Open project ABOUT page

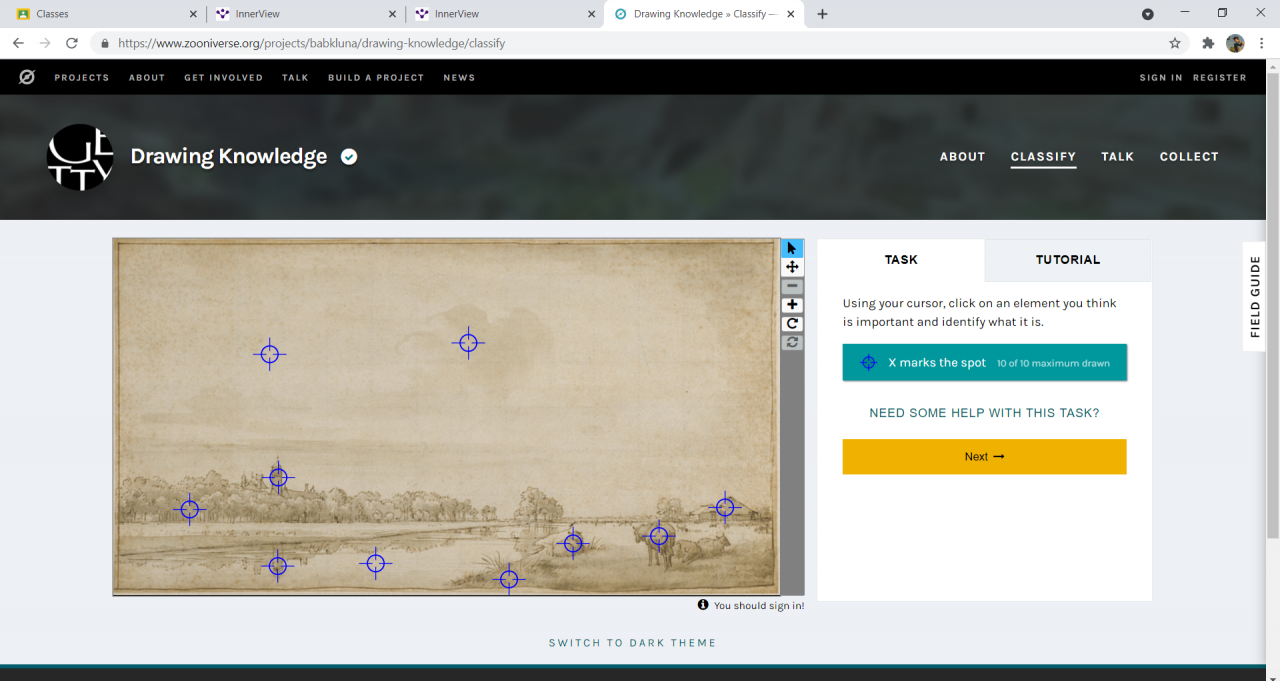click(962, 157)
